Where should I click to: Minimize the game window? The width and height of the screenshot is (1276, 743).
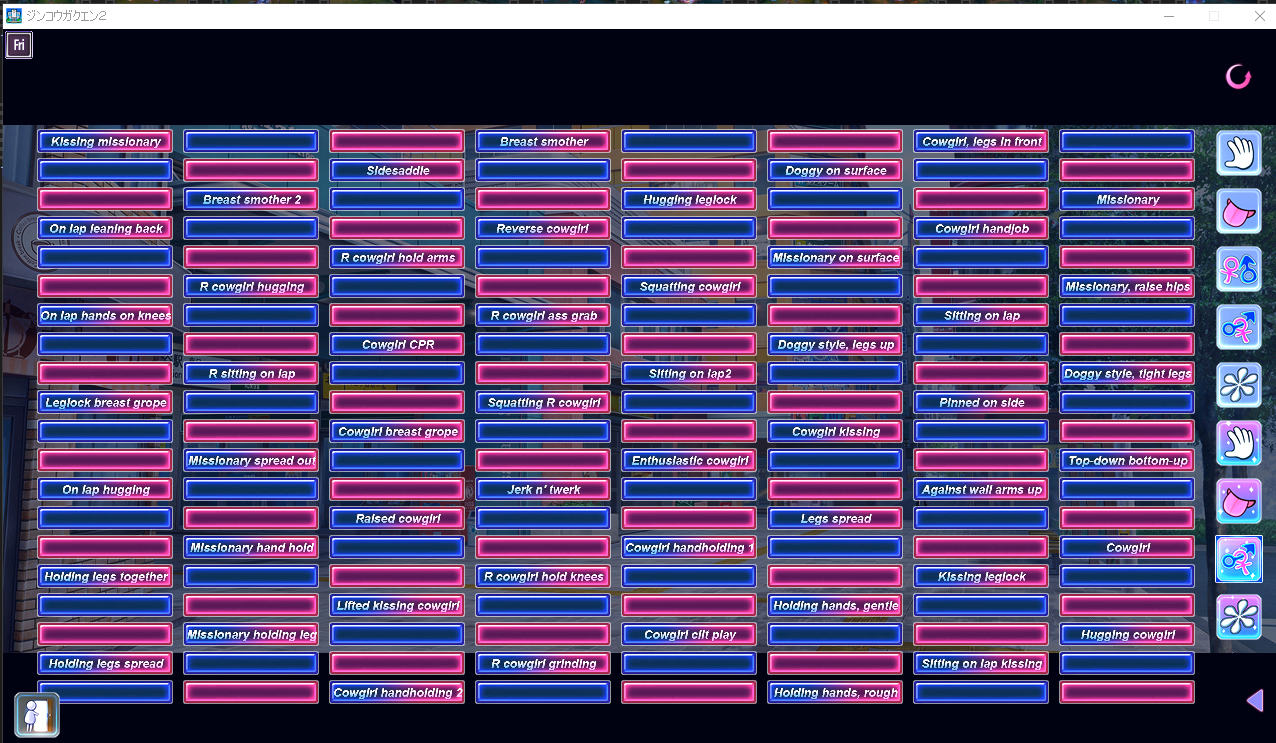click(x=1169, y=16)
